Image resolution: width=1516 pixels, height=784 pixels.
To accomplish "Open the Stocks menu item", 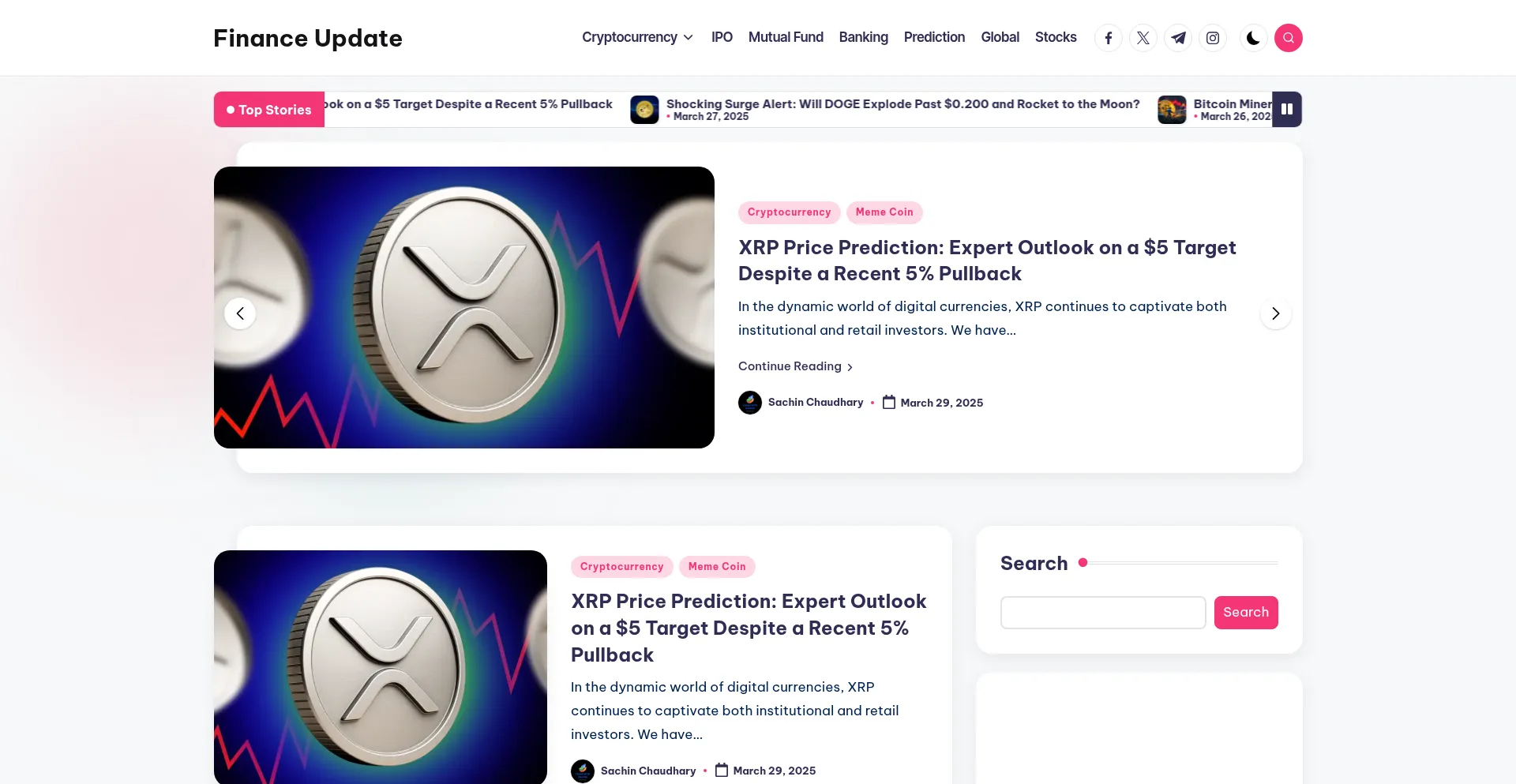I will [1055, 37].
